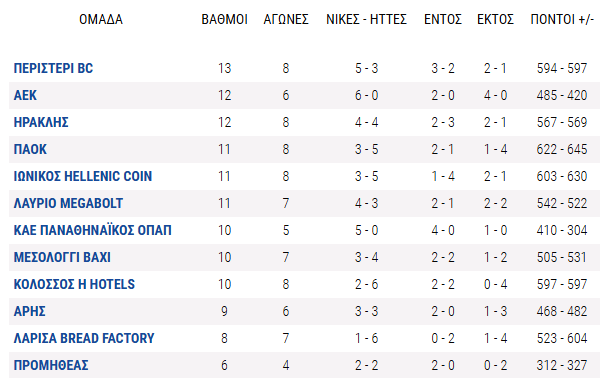Open the ΜΕΣΟΛΟΓΓΙ BAXI team link
This screenshot has width=600, height=378.
click(62, 257)
